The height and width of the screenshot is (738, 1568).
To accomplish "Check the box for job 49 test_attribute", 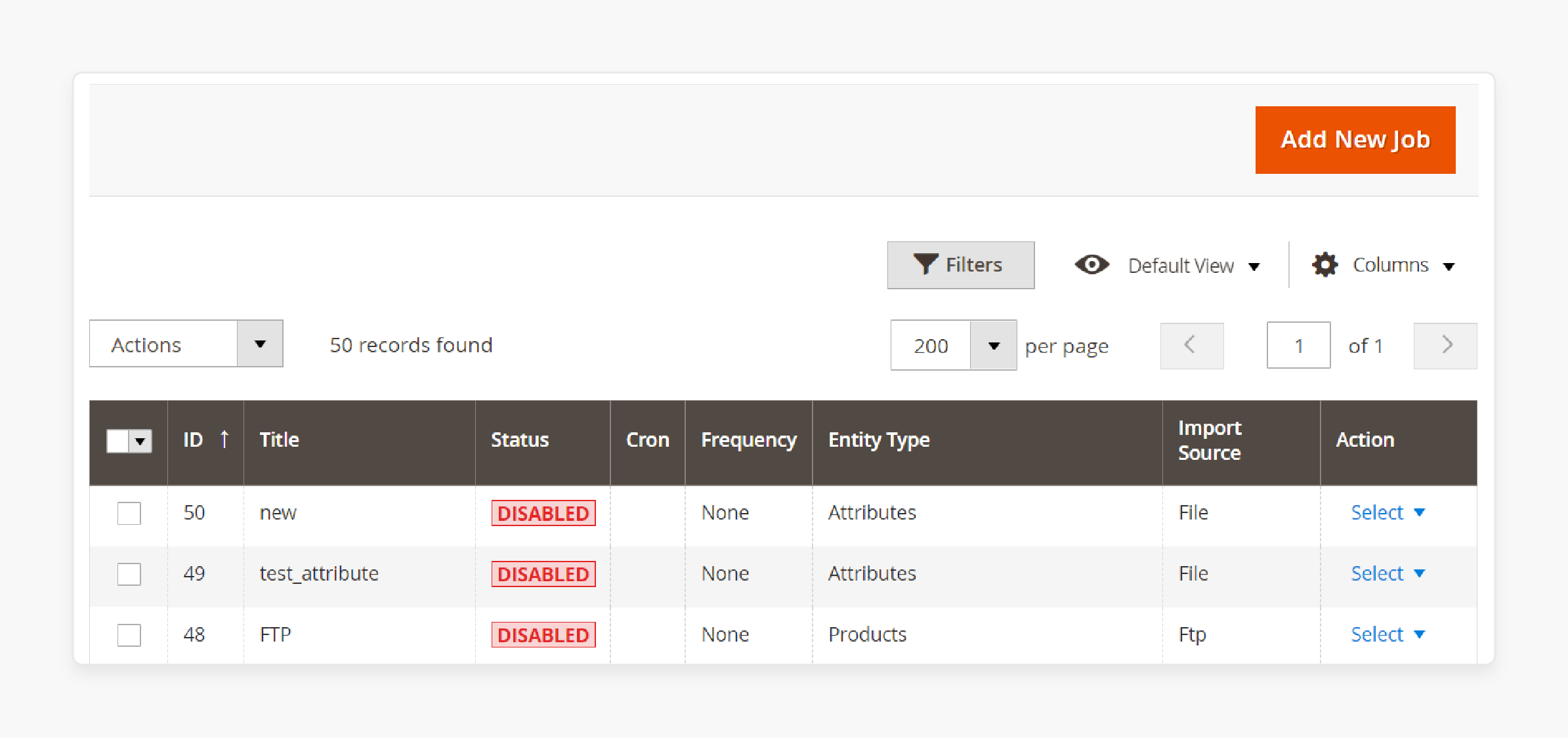I will coord(129,574).
